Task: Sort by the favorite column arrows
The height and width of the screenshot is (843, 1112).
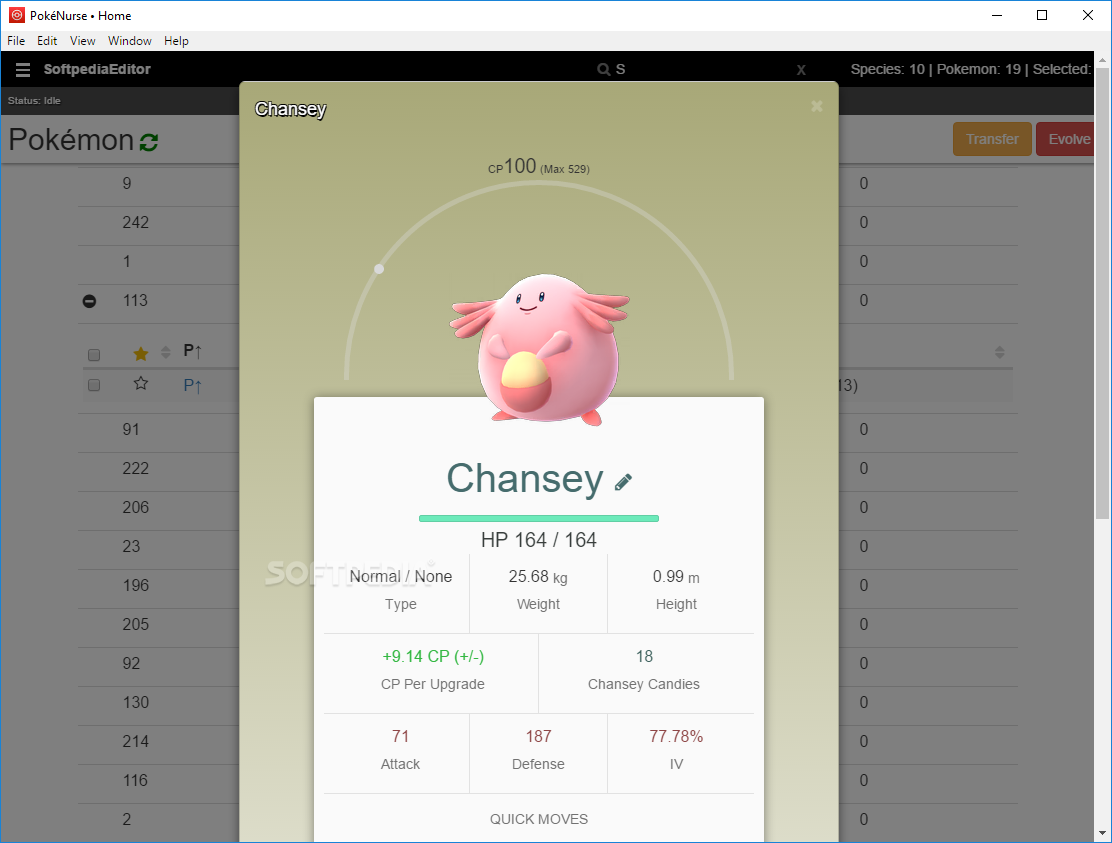Action: click(x=166, y=352)
